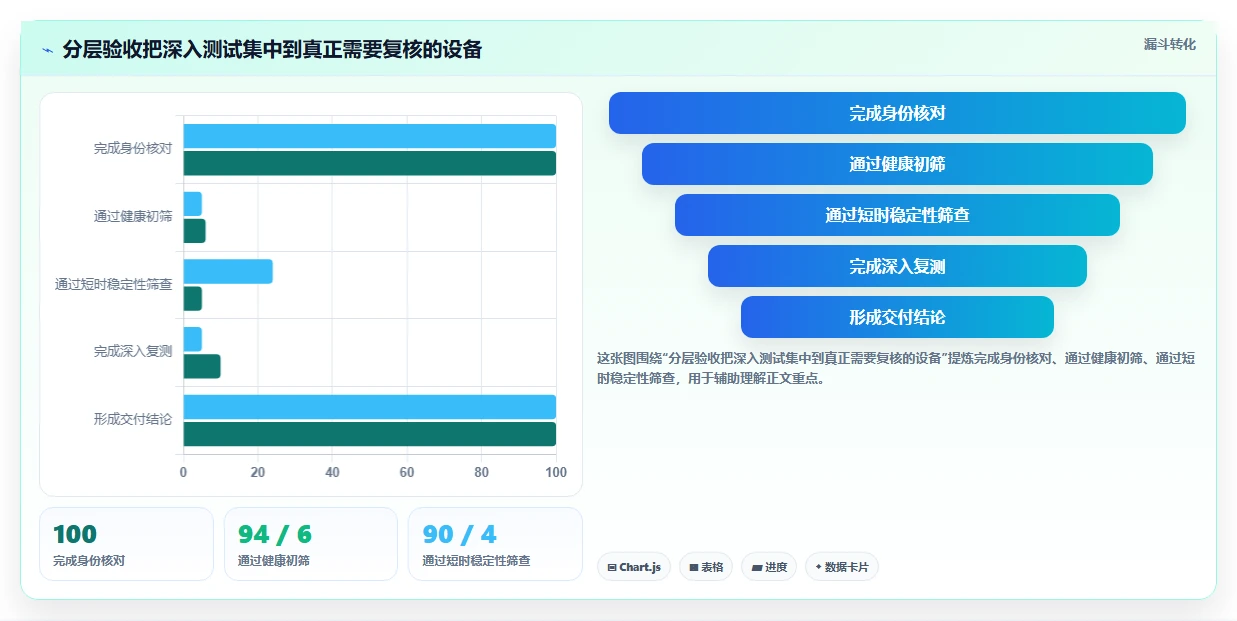Select the 形成交付结论 funnel stage
1237x621 pixels.
(x=897, y=317)
